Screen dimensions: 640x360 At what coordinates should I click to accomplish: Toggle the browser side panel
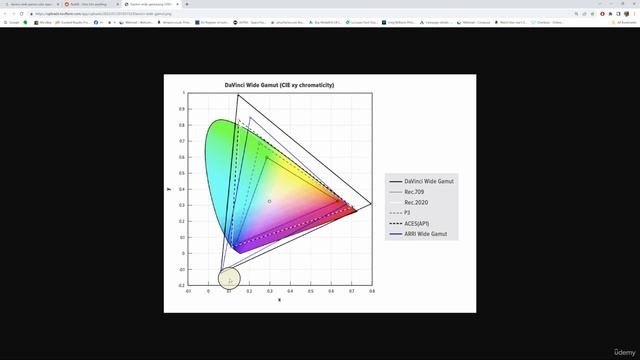(618, 14)
